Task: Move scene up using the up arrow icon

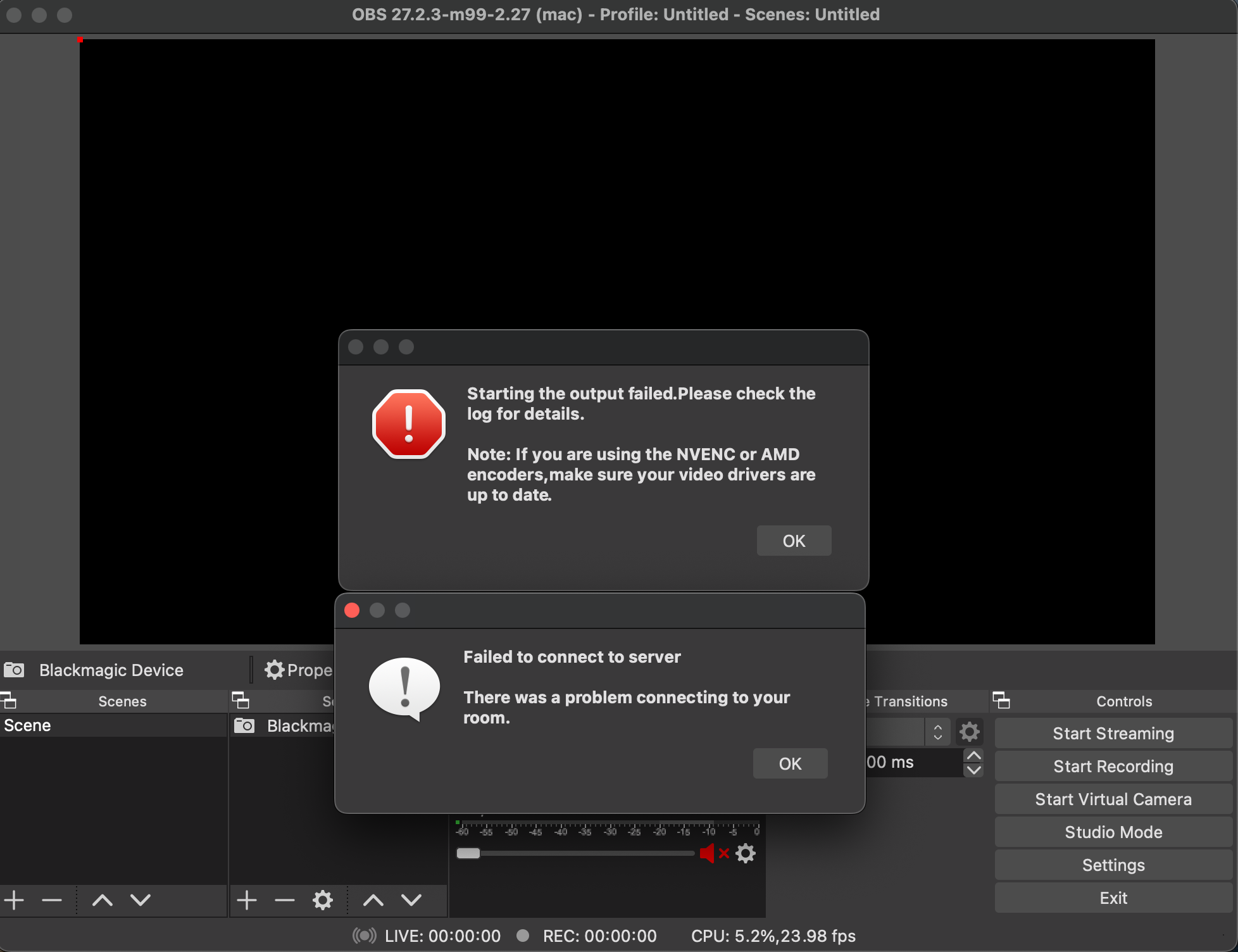Action: point(101,900)
